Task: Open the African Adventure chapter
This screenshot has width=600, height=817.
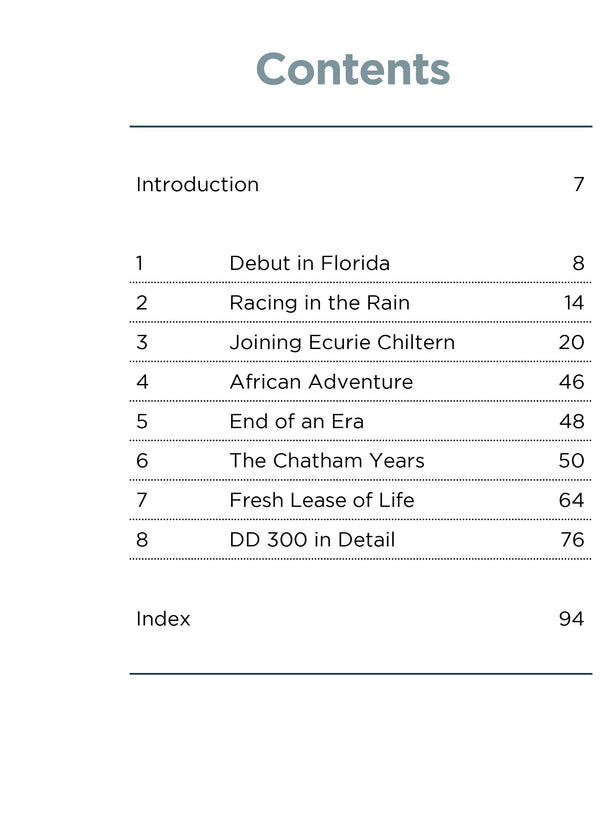Action: 320,381
